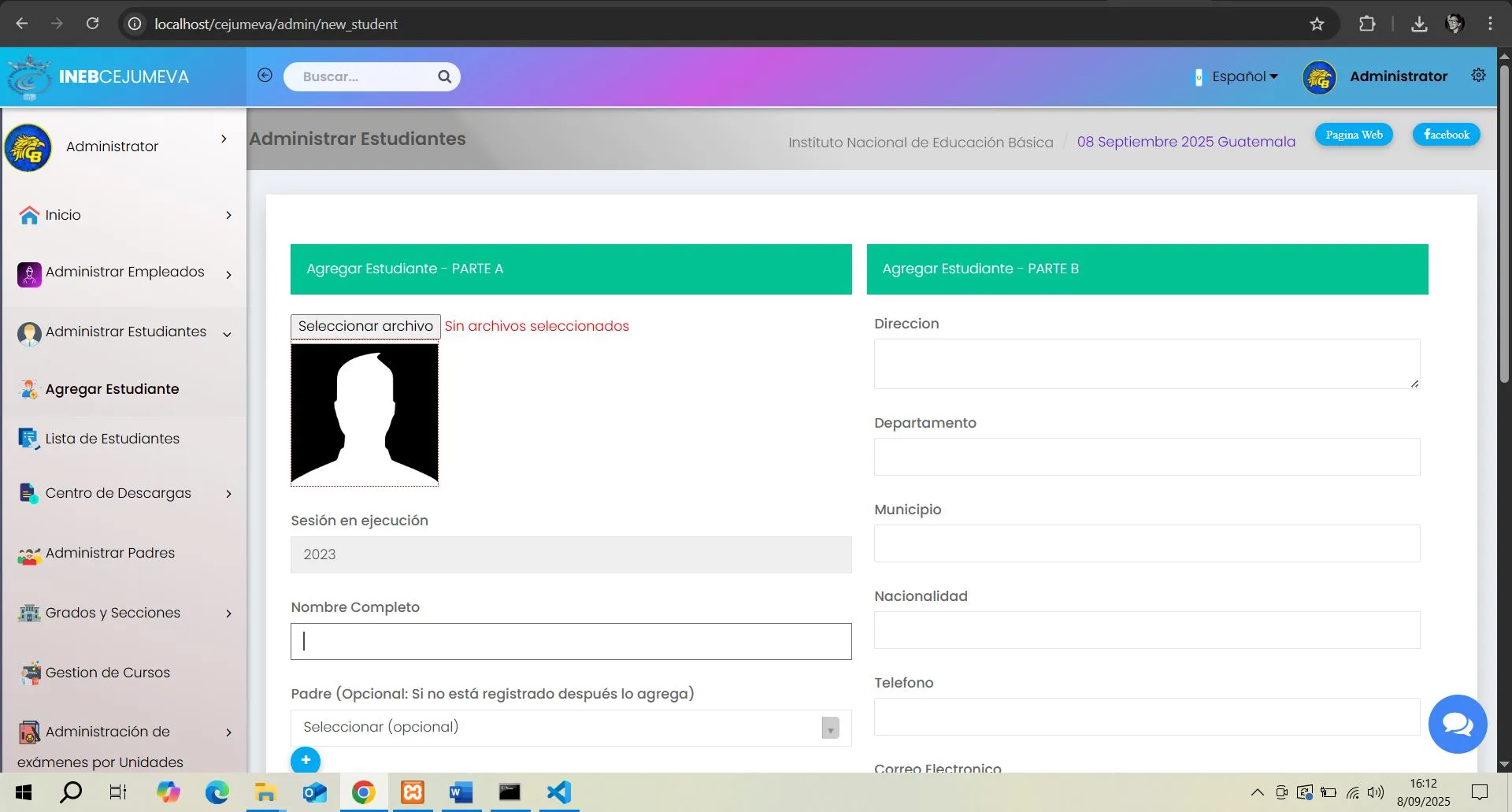Open the Español language dropdown

click(x=1243, y=76)
